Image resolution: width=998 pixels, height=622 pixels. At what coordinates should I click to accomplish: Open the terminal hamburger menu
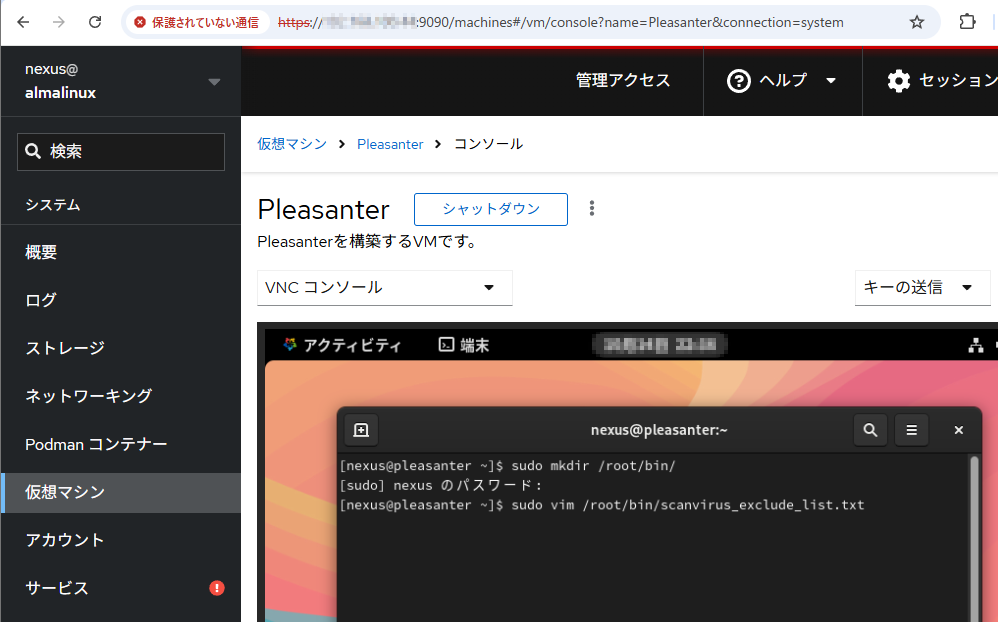(x=911, y=430)
